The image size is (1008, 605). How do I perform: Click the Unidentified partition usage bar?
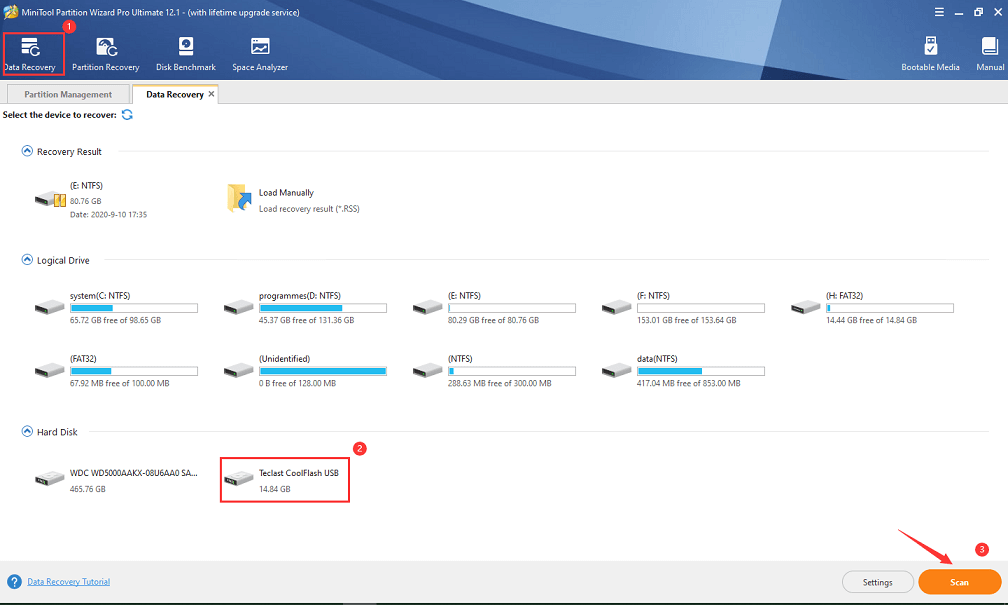(323, 372)
